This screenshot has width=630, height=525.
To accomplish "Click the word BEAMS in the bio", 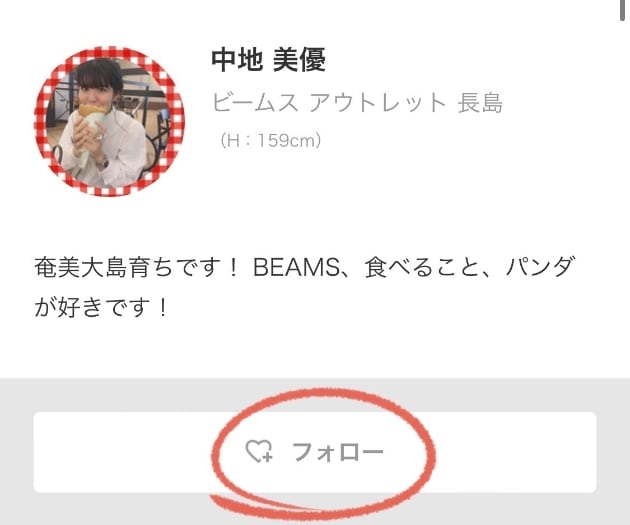I will 297,268.
